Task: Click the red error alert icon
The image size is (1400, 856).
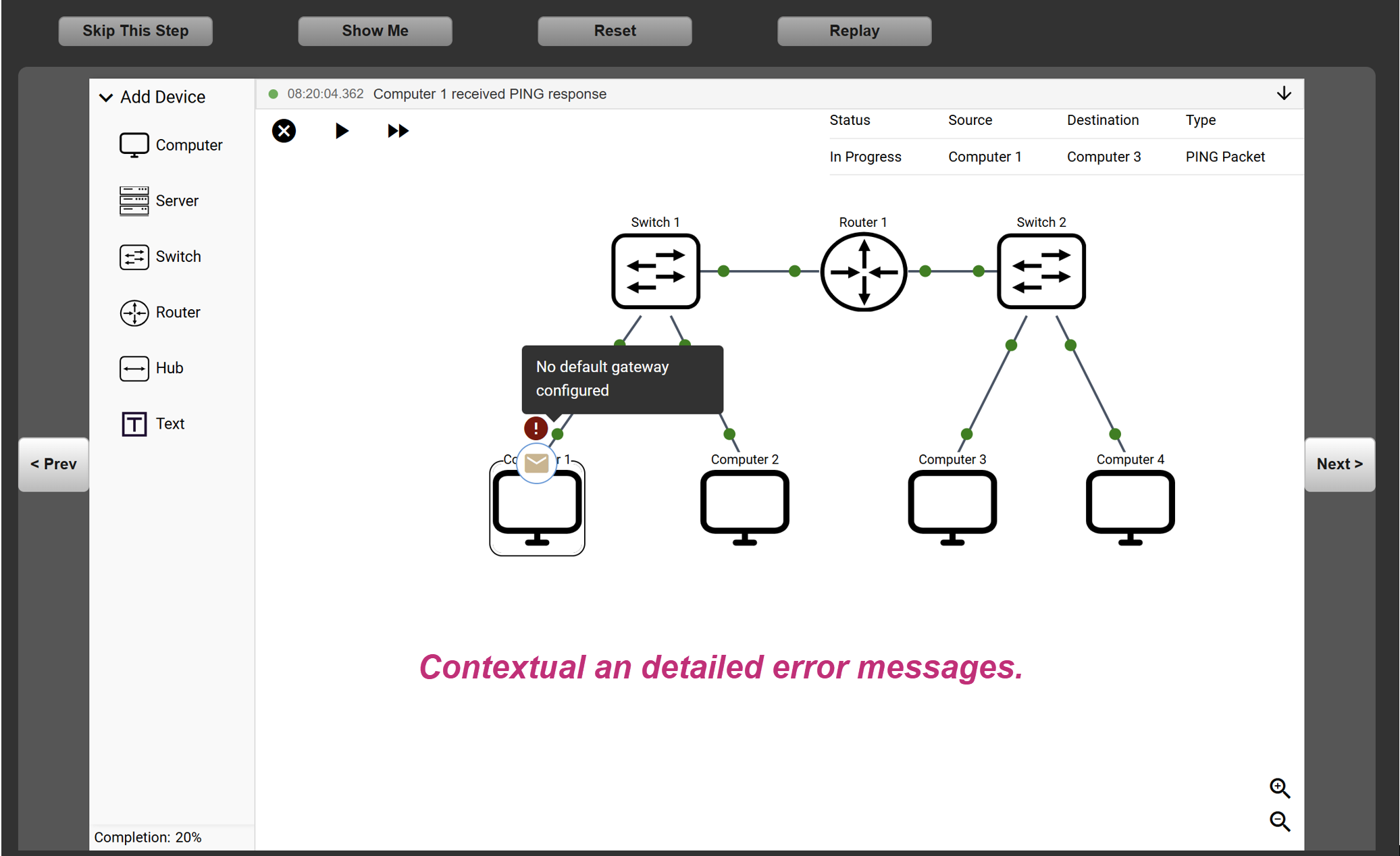Action: (x=536, y=428)
